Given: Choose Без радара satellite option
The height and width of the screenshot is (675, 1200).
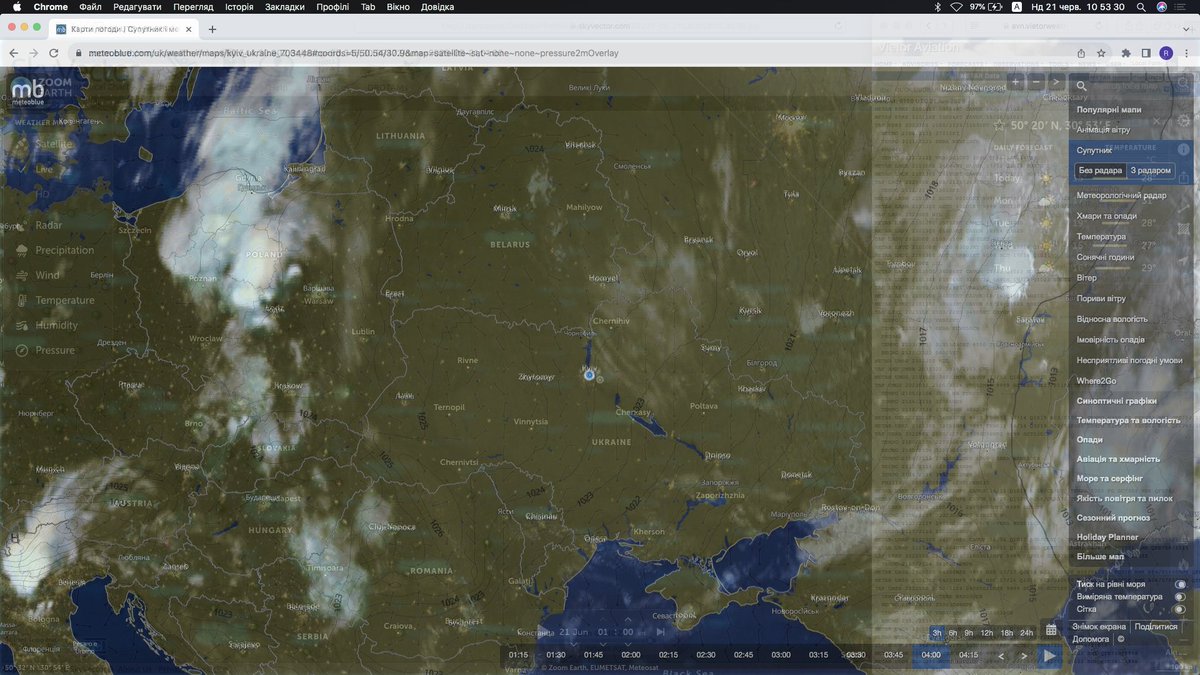Looking at the screenshot, I should (x=1100, y=171).
